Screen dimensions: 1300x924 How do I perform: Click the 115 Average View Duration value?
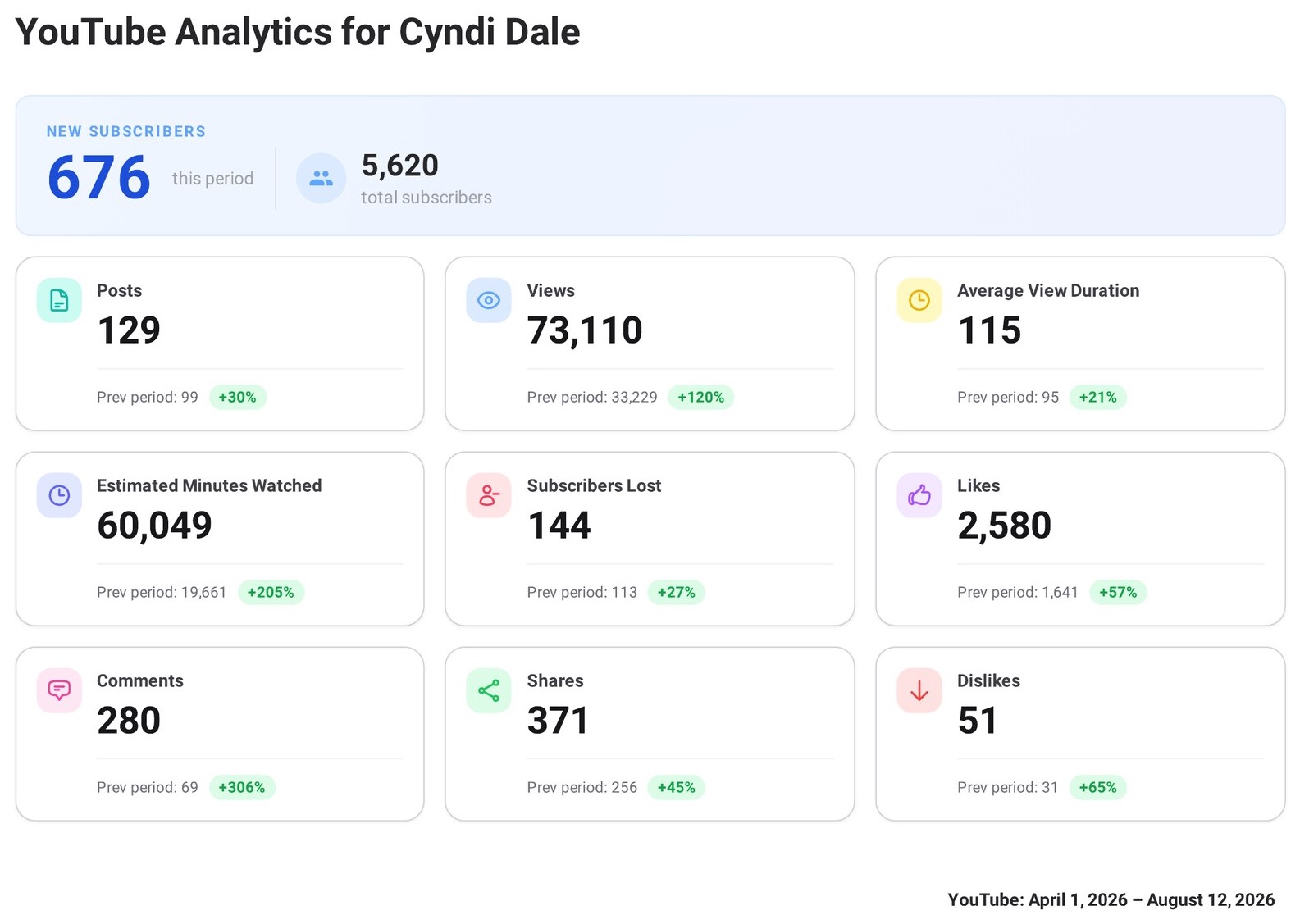989,330
